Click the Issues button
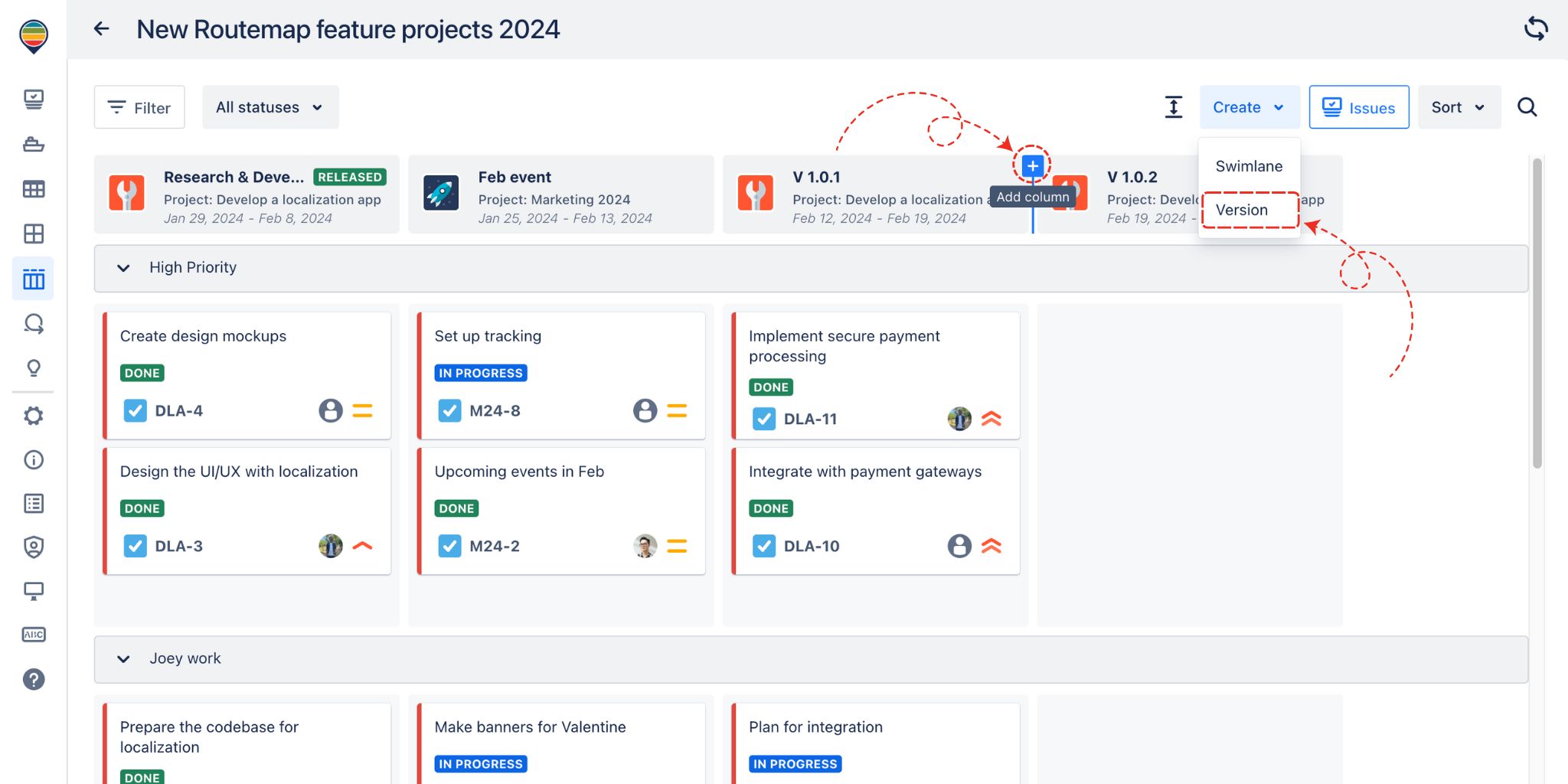Viewport: 1568px width, 784px height. click(x=1358, y=107)
